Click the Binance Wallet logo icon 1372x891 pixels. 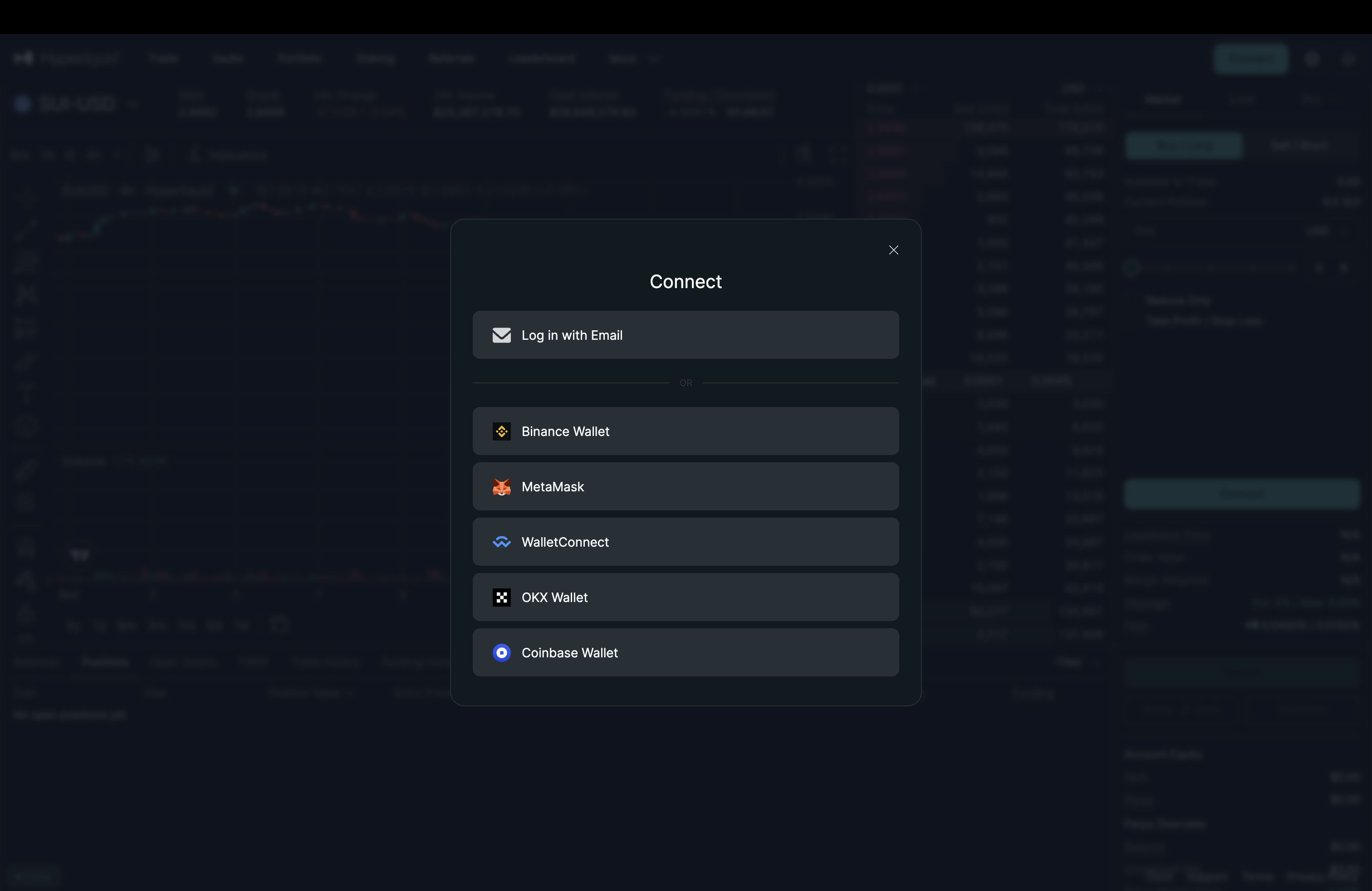pos(501,431)
